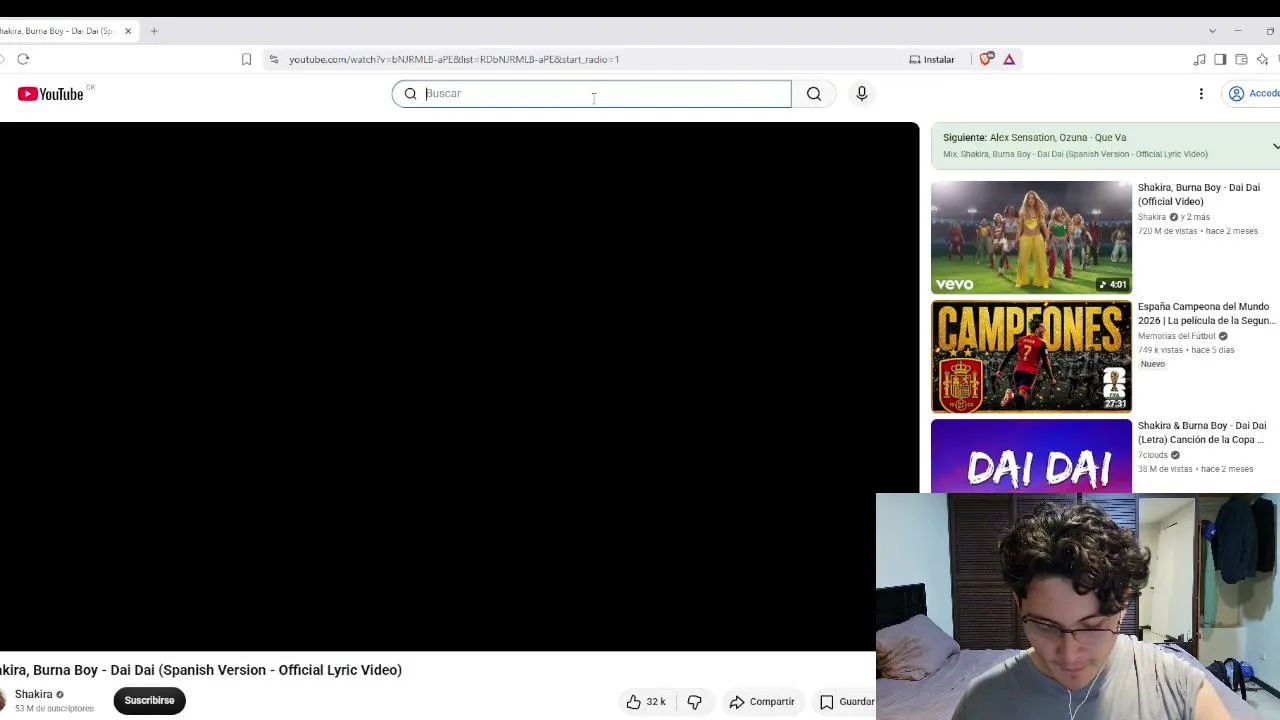The width and height of the screenshot is (1280, 720).
Task: Open Dai Dai Official Video thumbnail
Action: pyautogui.click(x=1031, y=238)
